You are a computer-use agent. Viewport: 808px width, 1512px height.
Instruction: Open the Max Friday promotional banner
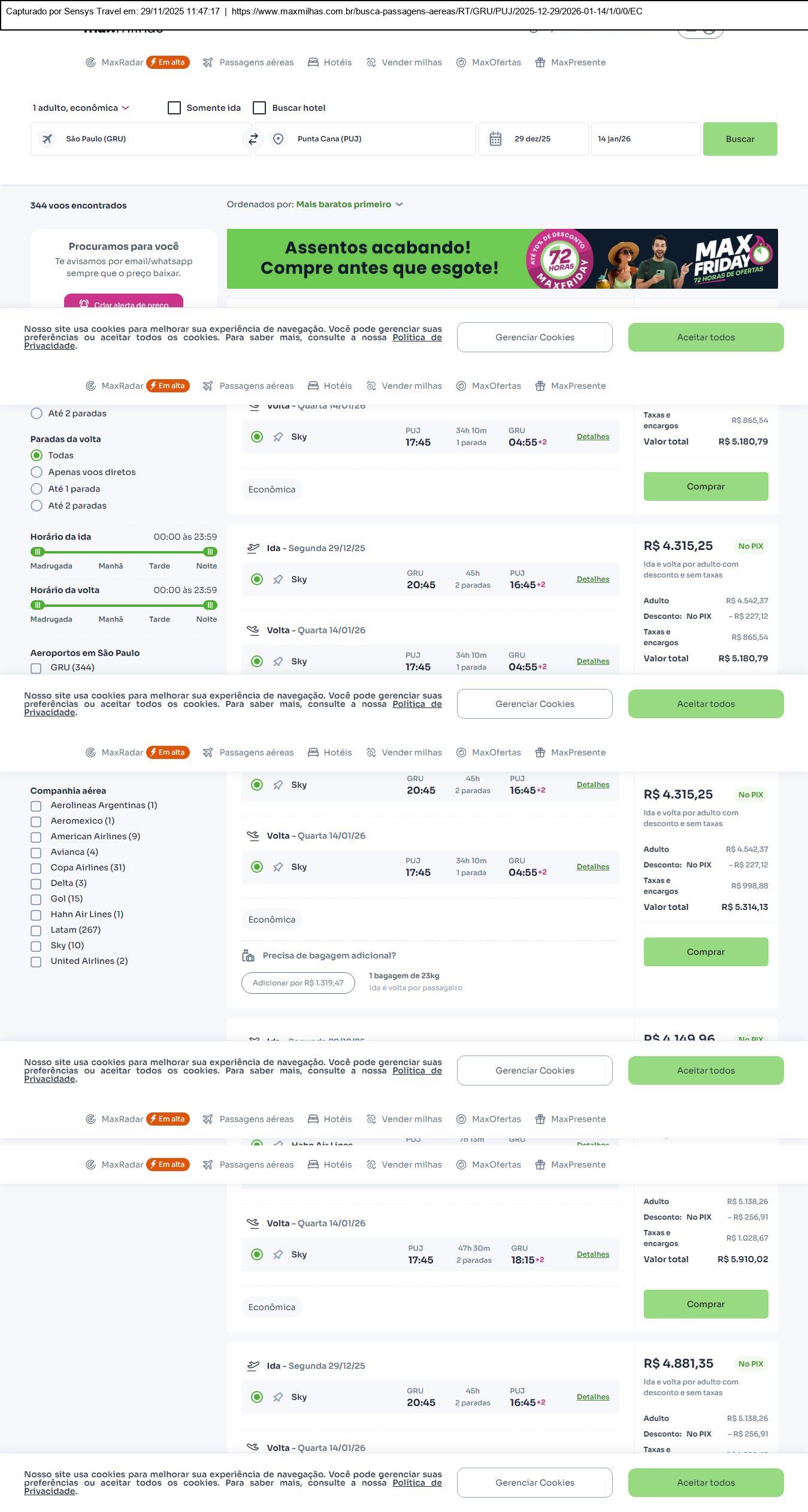point(502,259)
